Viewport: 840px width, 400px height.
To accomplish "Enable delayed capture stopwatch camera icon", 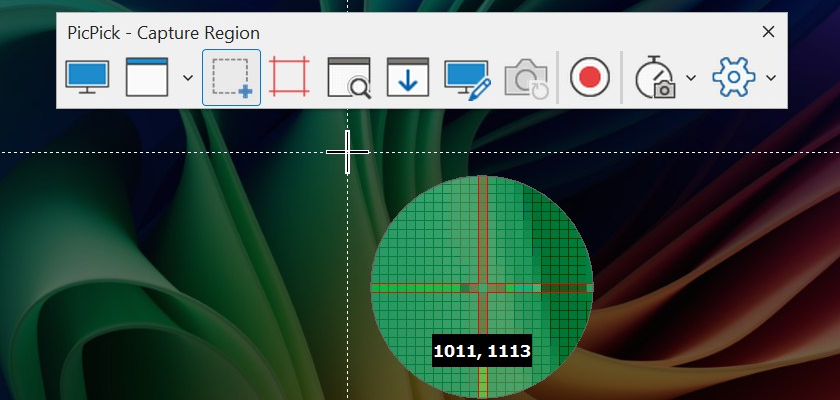I will [x=655, y=77].
